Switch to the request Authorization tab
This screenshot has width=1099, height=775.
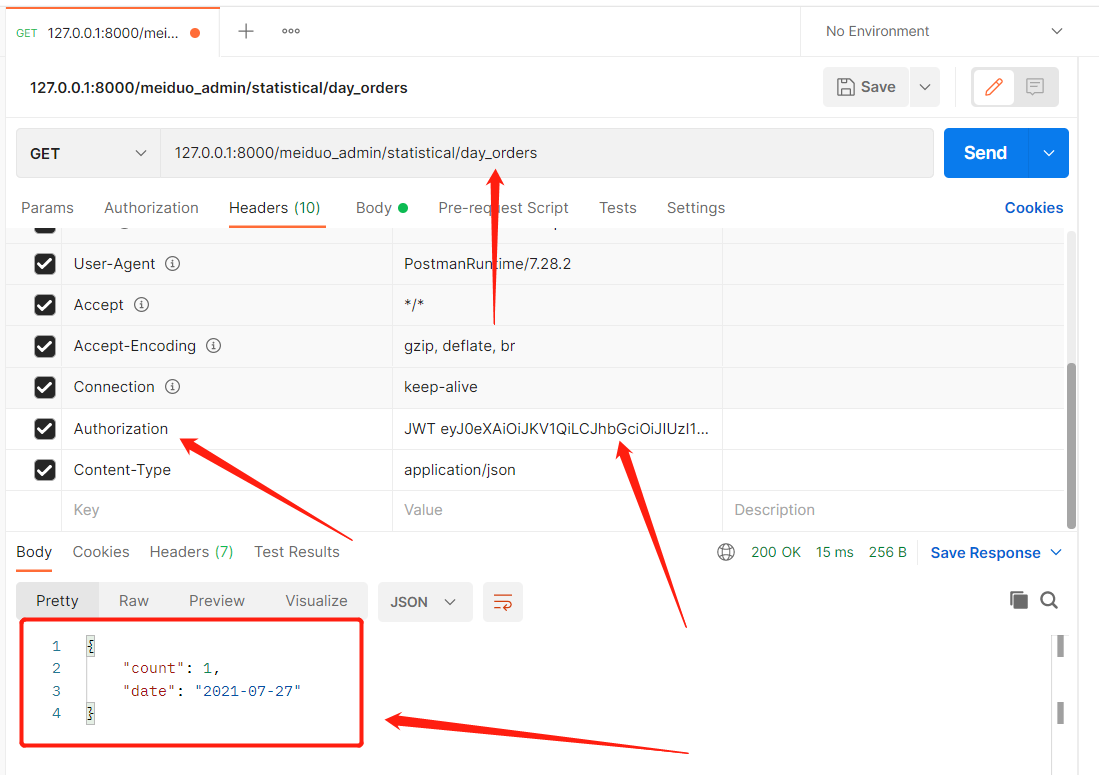[151, 208]
